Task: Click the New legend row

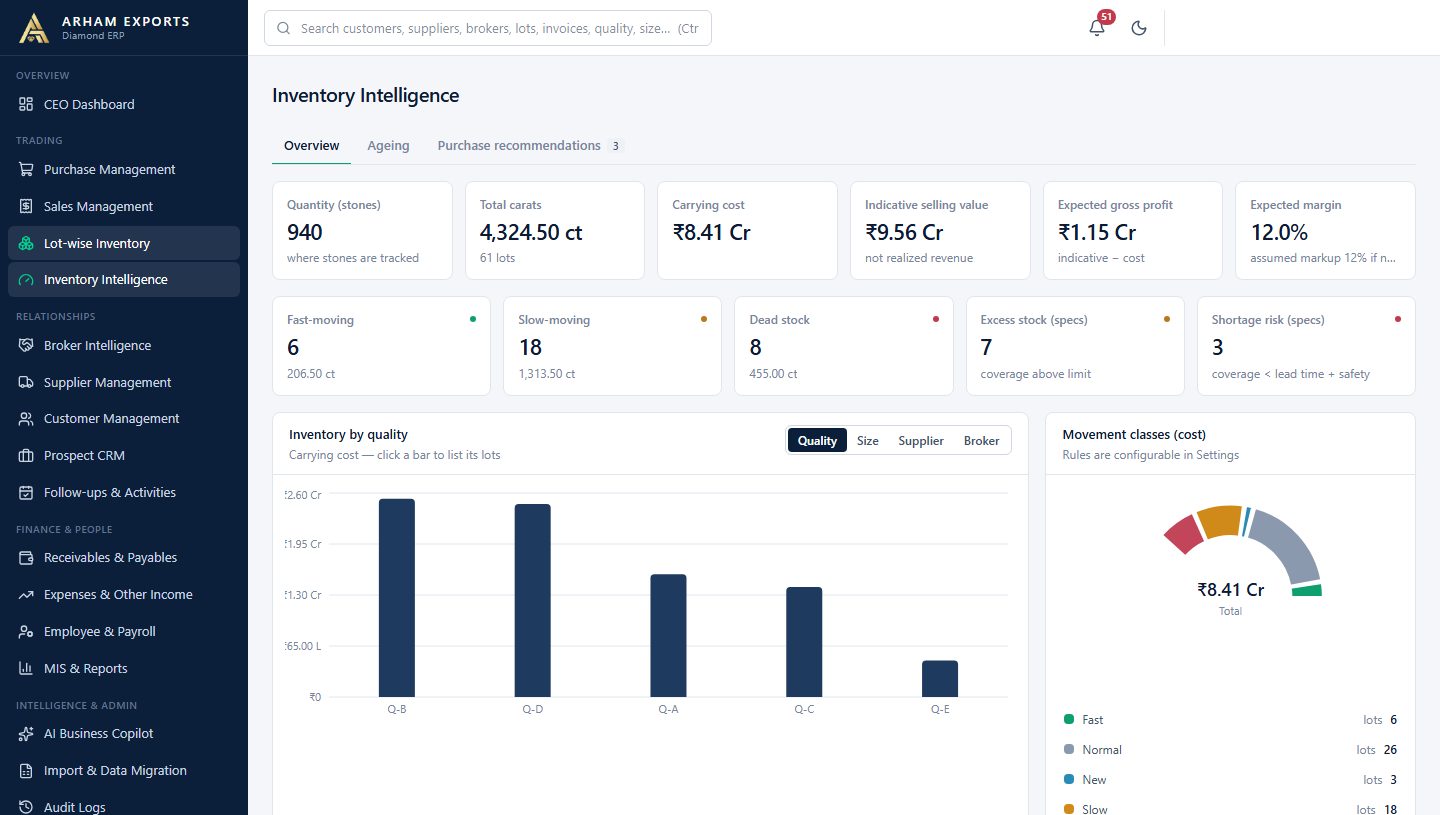Action: 1230,780
